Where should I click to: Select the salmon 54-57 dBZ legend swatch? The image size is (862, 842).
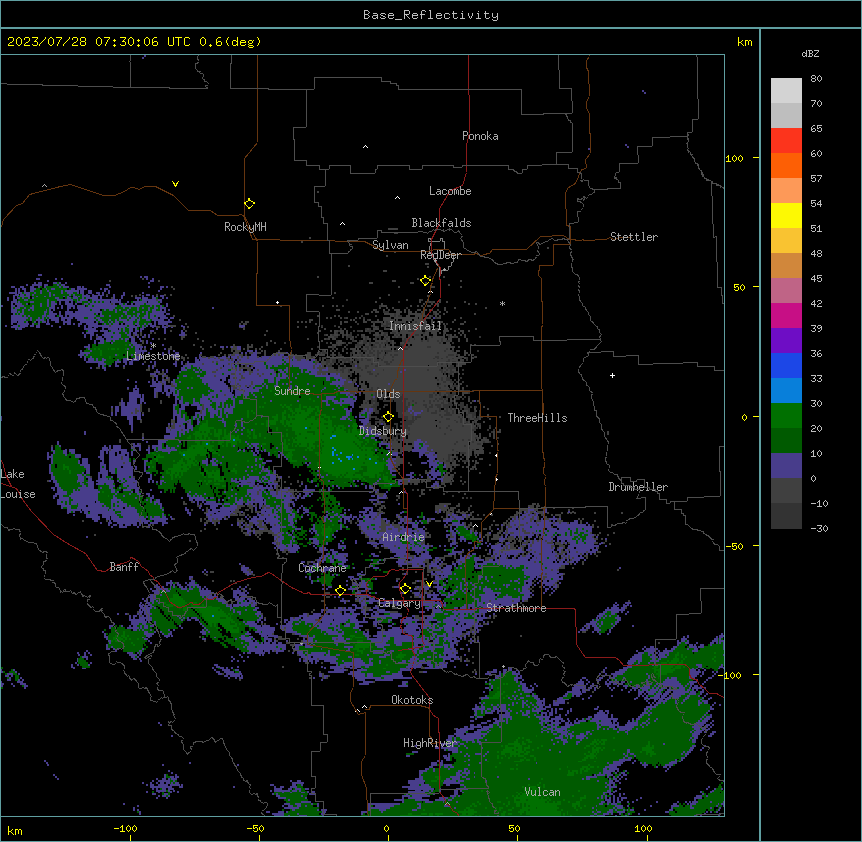[786, 191]
